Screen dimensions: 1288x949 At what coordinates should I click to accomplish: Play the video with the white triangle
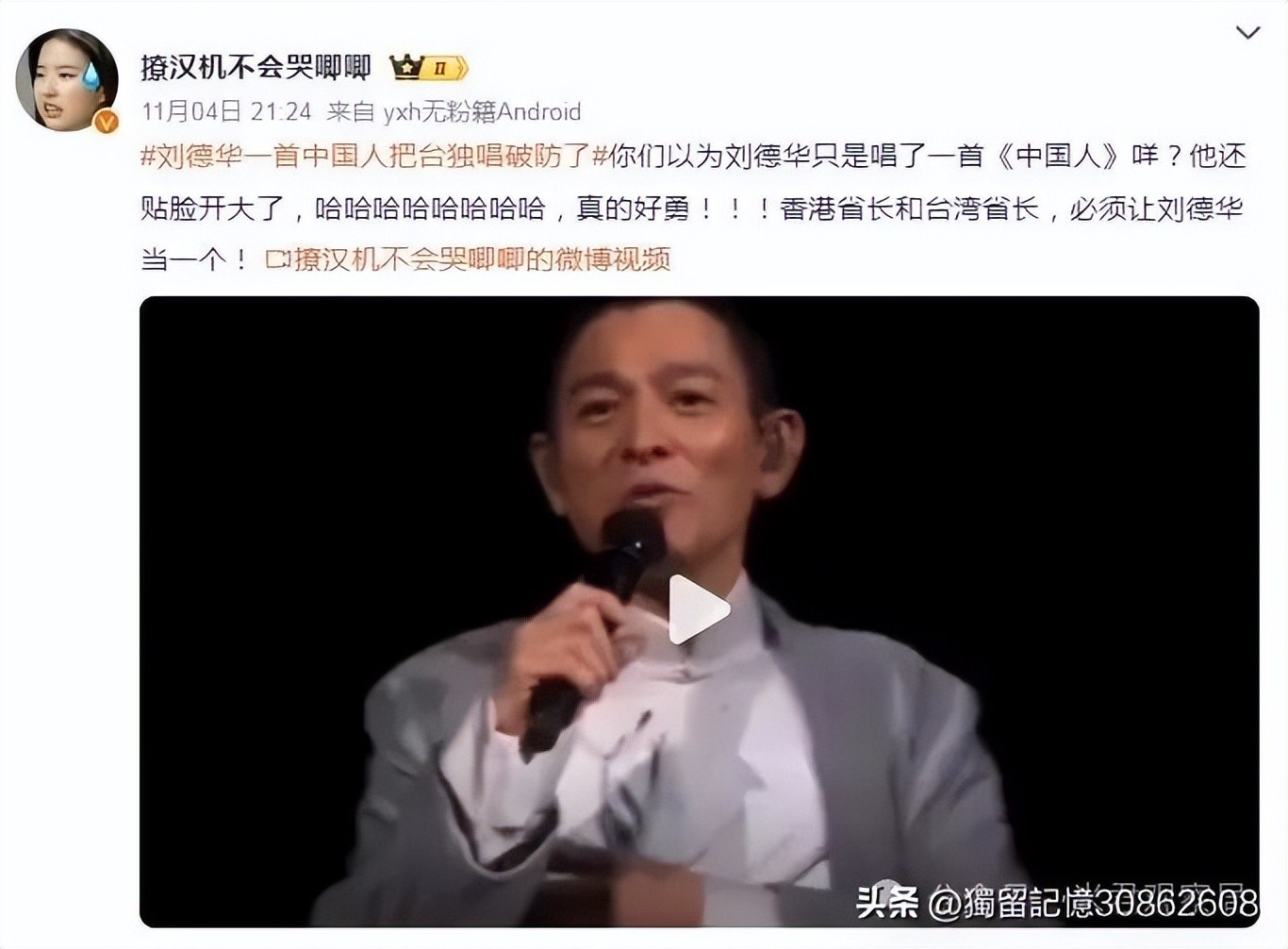tap(699, 609)
